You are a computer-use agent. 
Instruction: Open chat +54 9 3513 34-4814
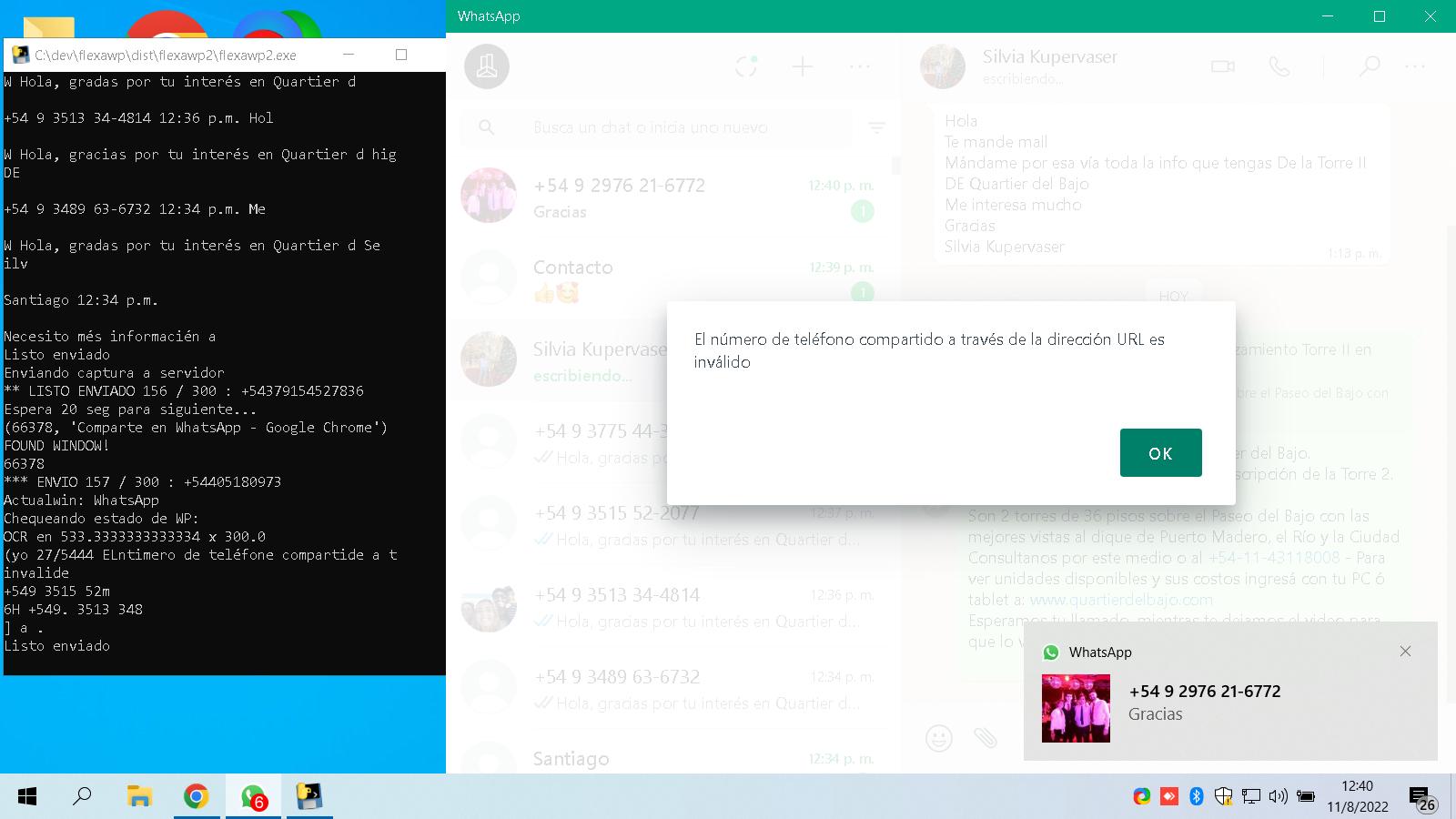(x=669, y=605)
